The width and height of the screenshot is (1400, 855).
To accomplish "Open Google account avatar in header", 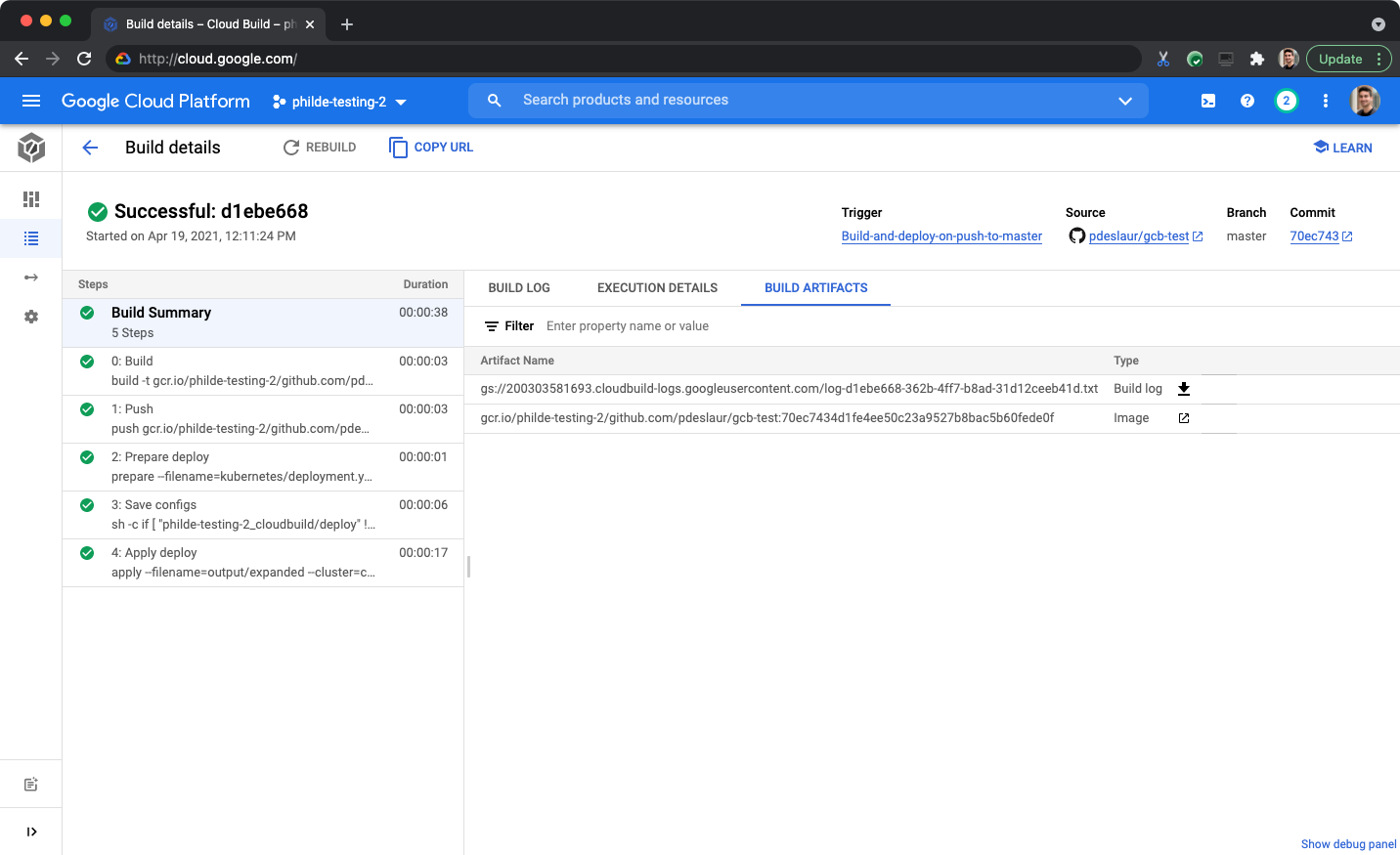I will click(x=1365, y=101).
